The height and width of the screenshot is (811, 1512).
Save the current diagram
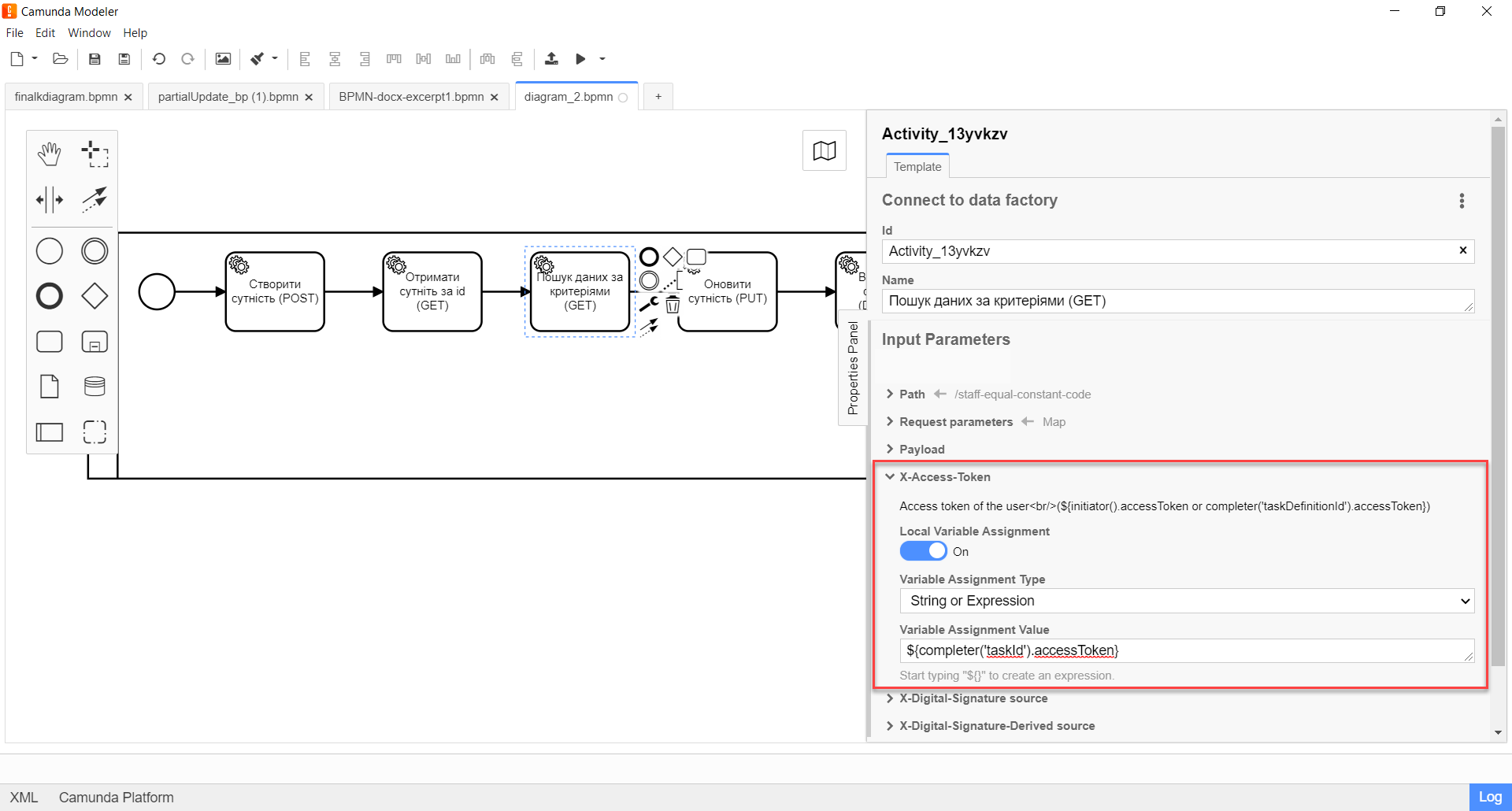(94, 59)
